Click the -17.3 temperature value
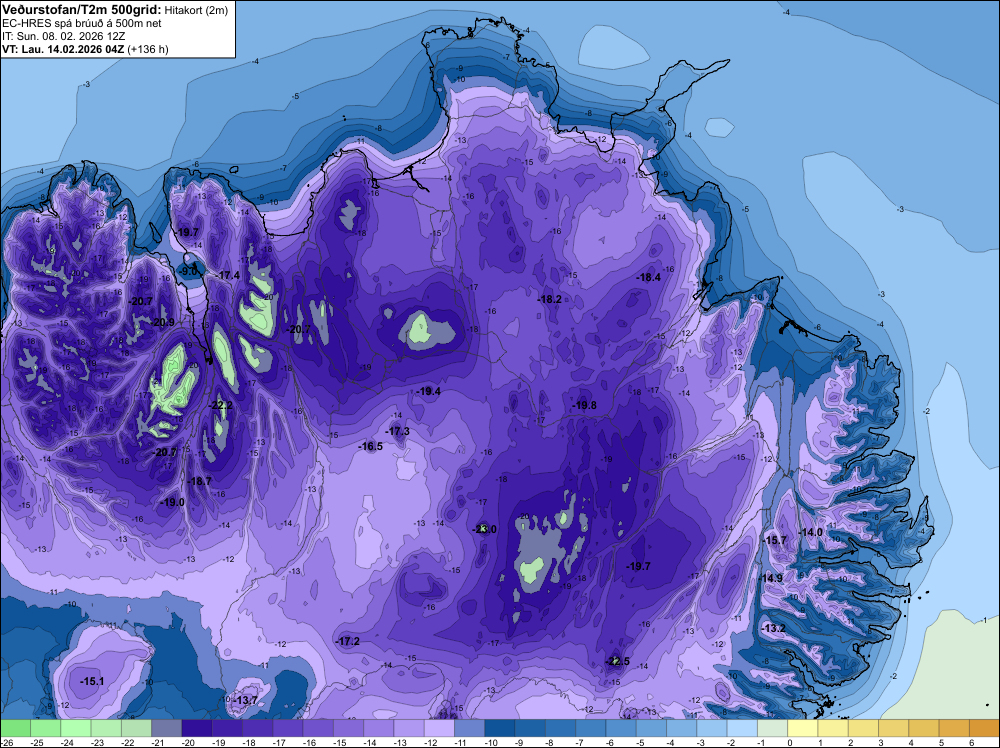Screen dimensions: 1000x748 [x=397, y=432]
